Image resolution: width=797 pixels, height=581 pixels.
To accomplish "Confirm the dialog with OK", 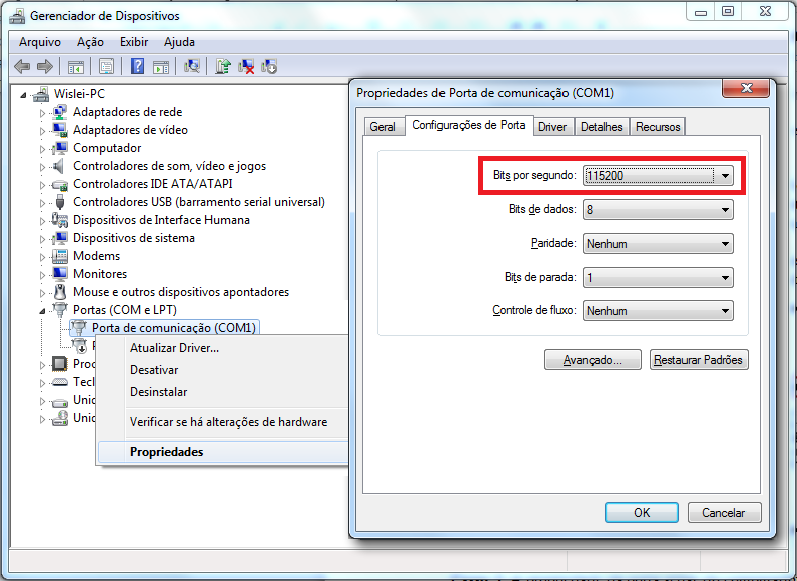I will pyautogui.click(x=642, y=512).
